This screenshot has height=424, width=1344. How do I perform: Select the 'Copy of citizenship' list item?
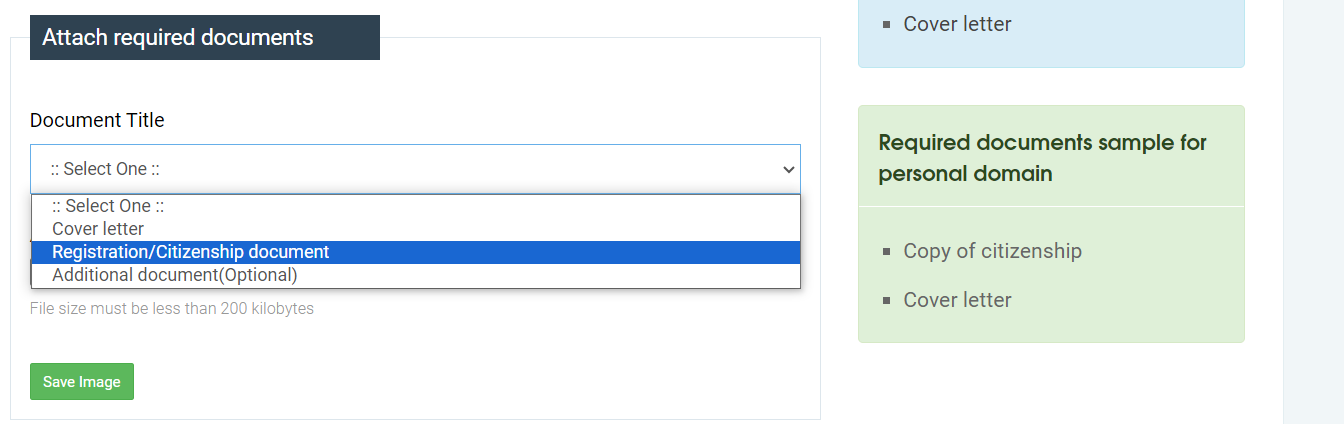click(992, 251)
